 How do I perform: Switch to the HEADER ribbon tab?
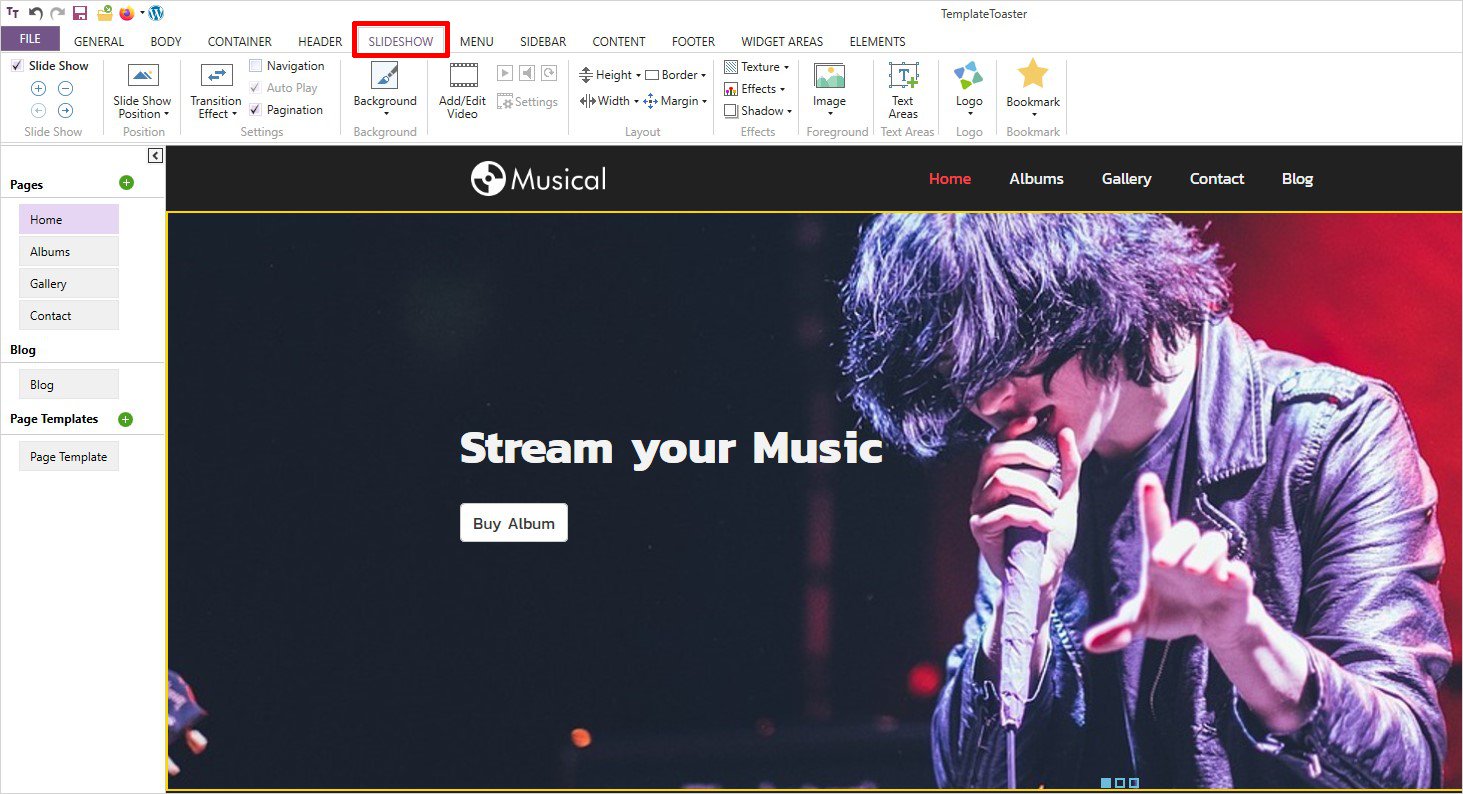coord(320,41)
